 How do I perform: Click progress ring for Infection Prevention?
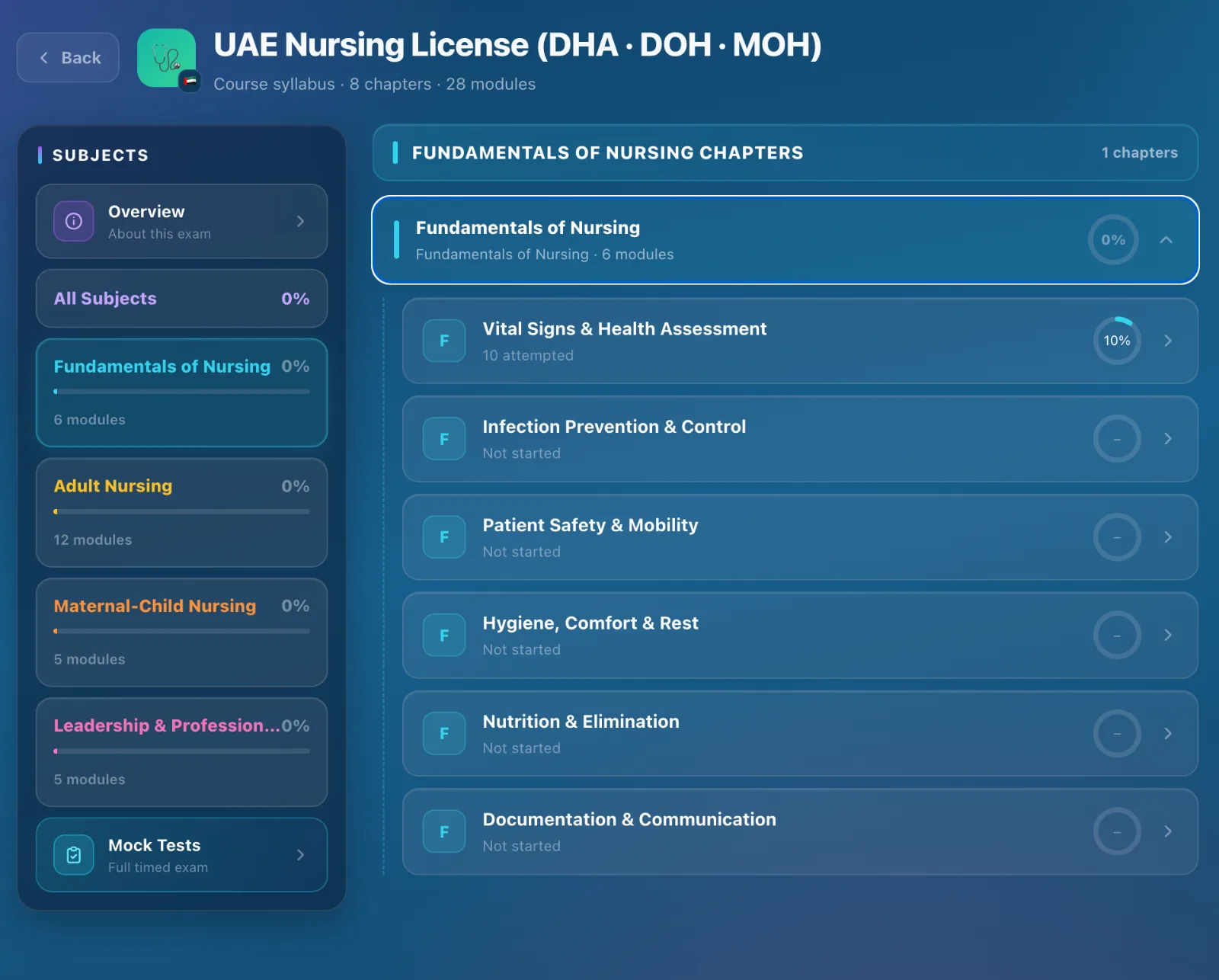pyautogui.click(x=1117, y=439)
